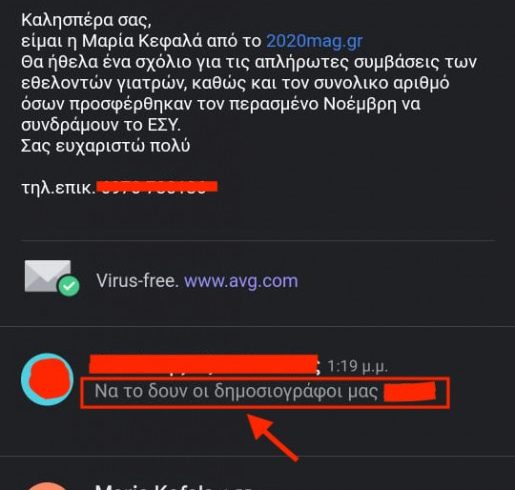Tap the redacted phone number after τηλ.επικ.

157,187
